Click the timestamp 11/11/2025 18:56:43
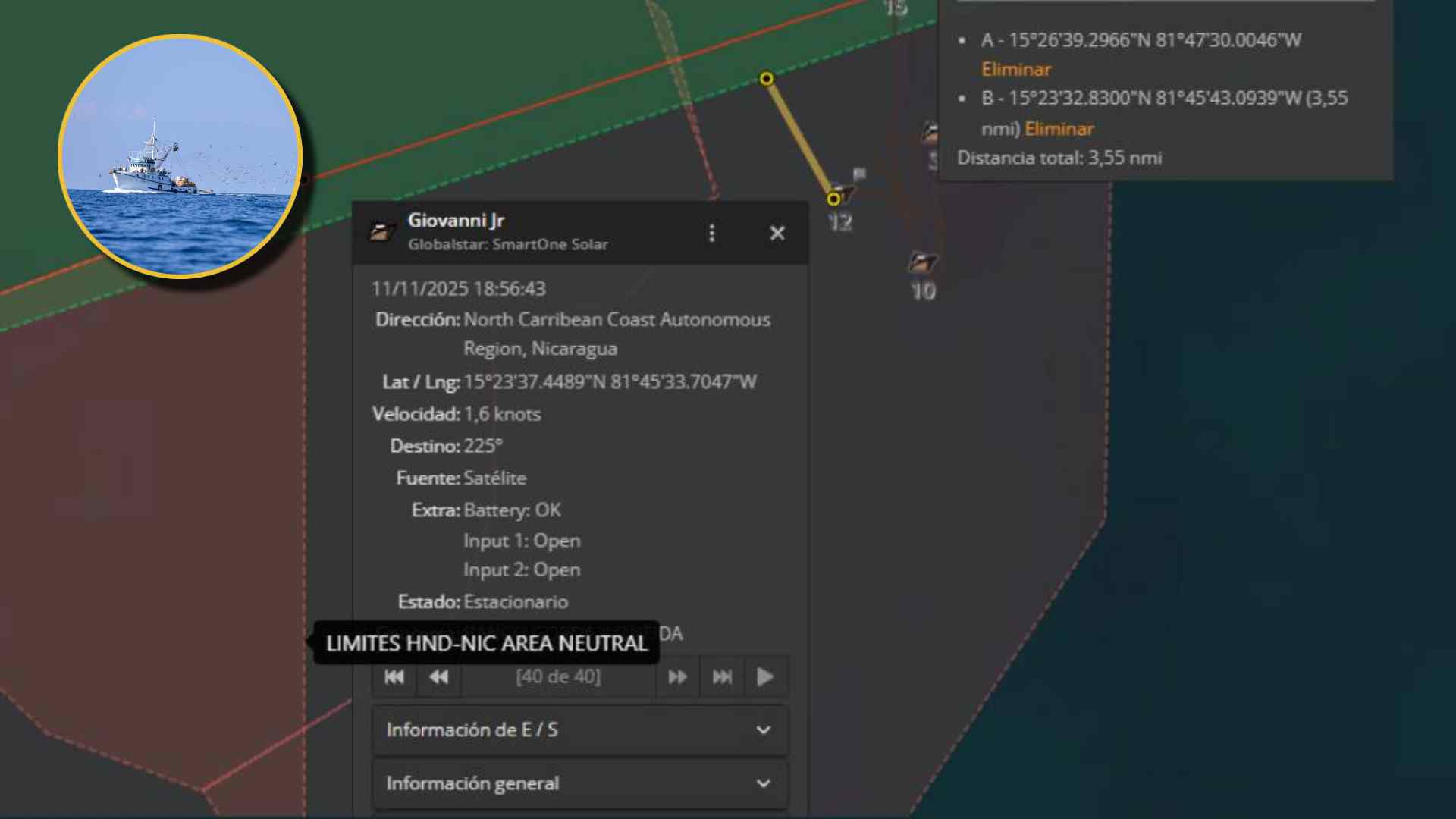Screen dimensions: 1456x819 point(459,288)
